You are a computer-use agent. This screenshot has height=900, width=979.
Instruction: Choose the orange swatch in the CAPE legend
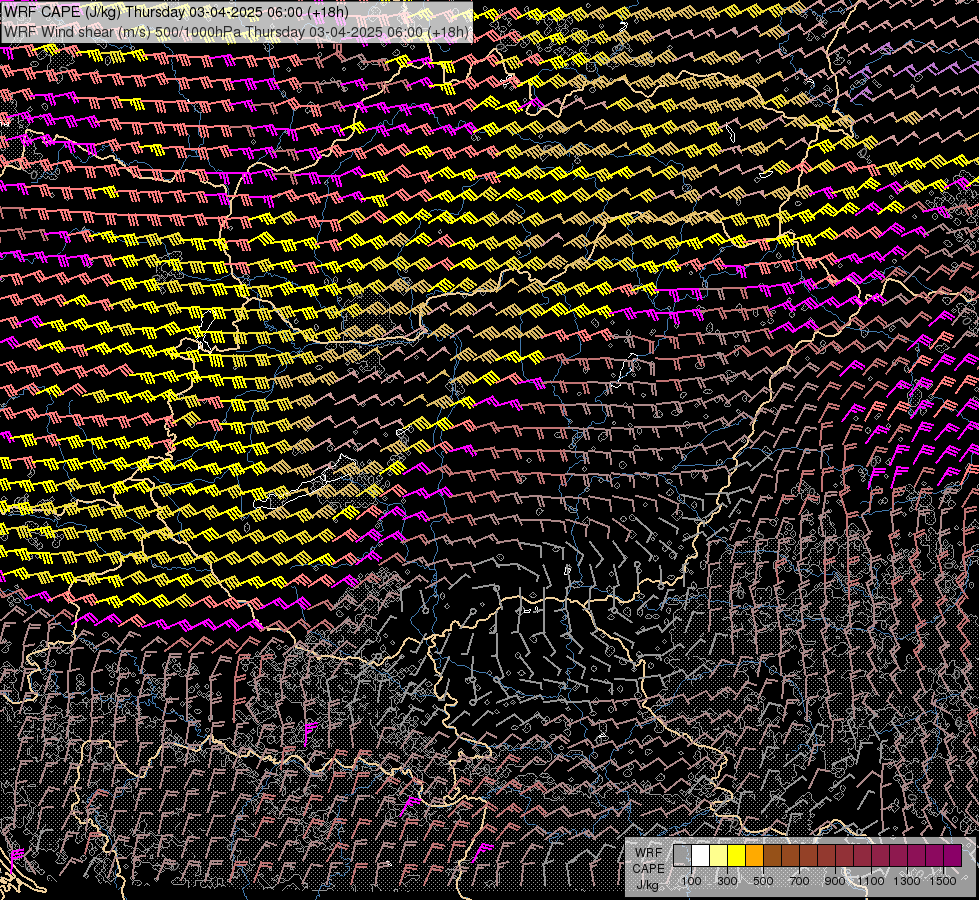[x=754, y=855]
